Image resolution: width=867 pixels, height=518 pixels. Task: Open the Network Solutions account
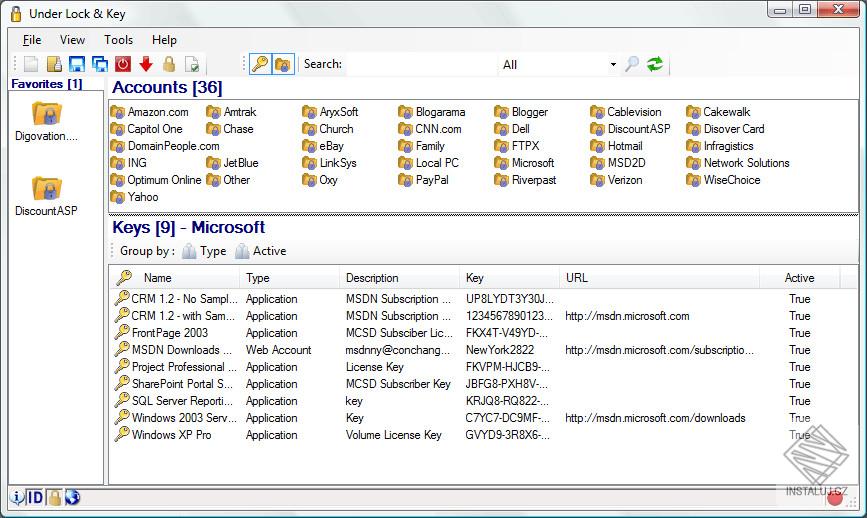coord(738,163)
